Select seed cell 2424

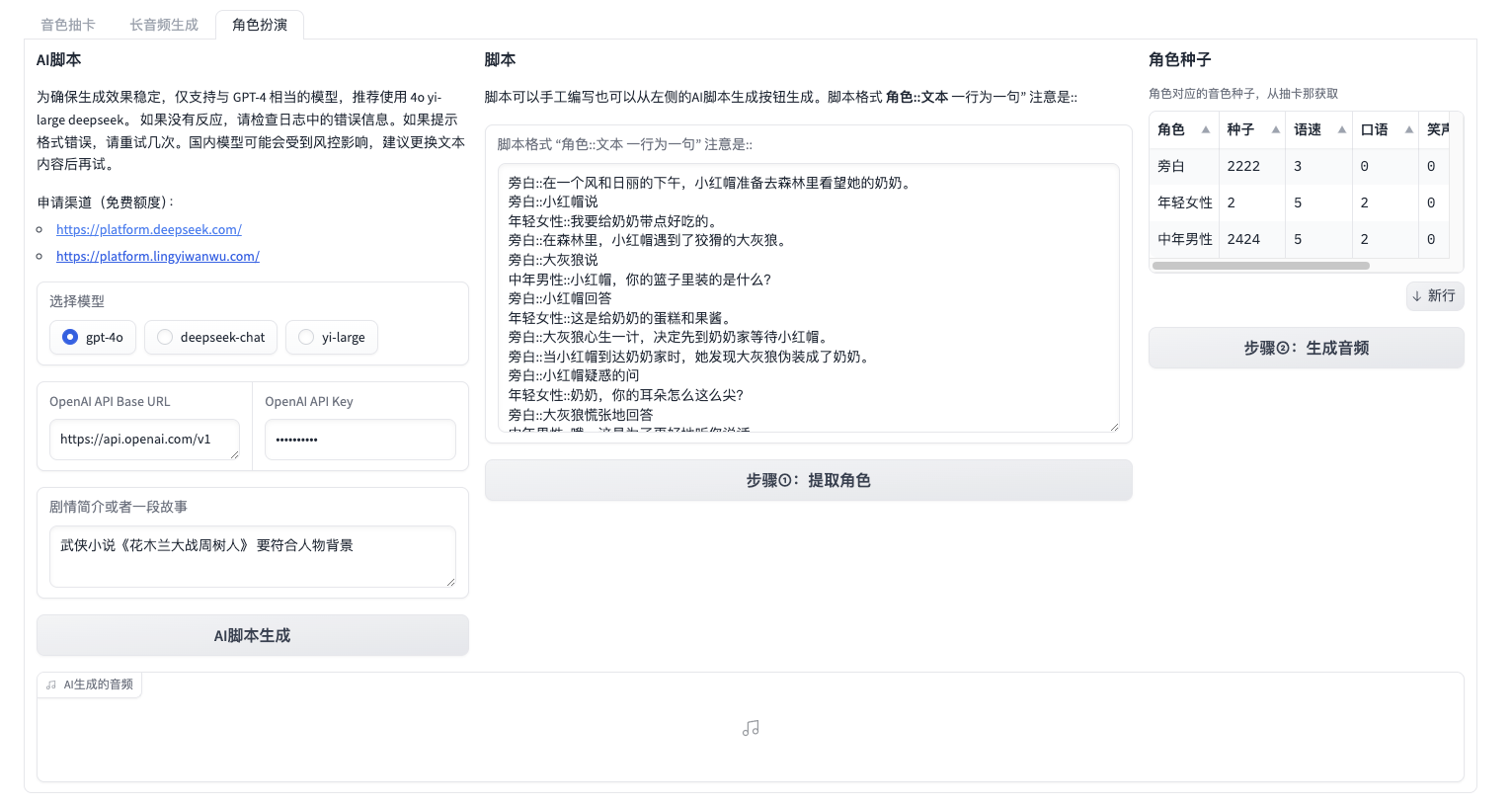(1252, 239)
